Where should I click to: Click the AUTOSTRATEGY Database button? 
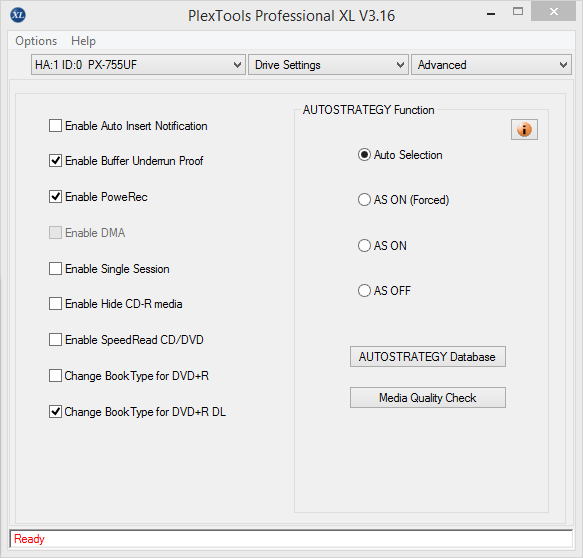428,357
